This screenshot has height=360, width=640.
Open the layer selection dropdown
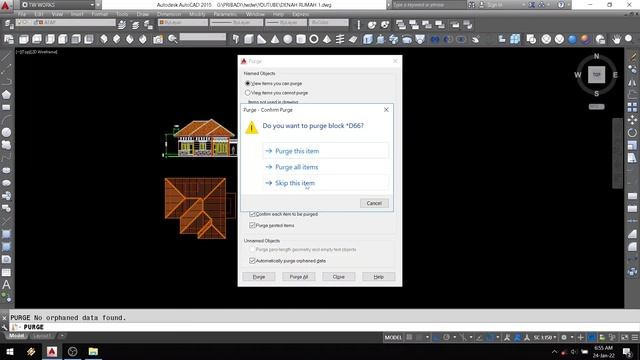[66, 22]
